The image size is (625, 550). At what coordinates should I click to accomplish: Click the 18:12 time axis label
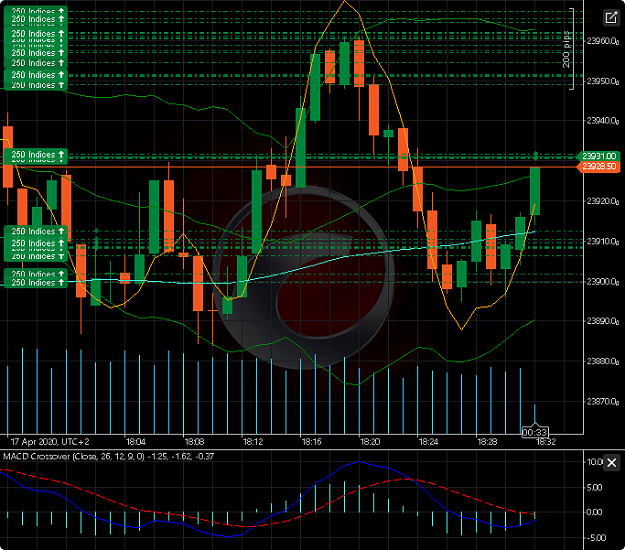click(x=253, y=442)
